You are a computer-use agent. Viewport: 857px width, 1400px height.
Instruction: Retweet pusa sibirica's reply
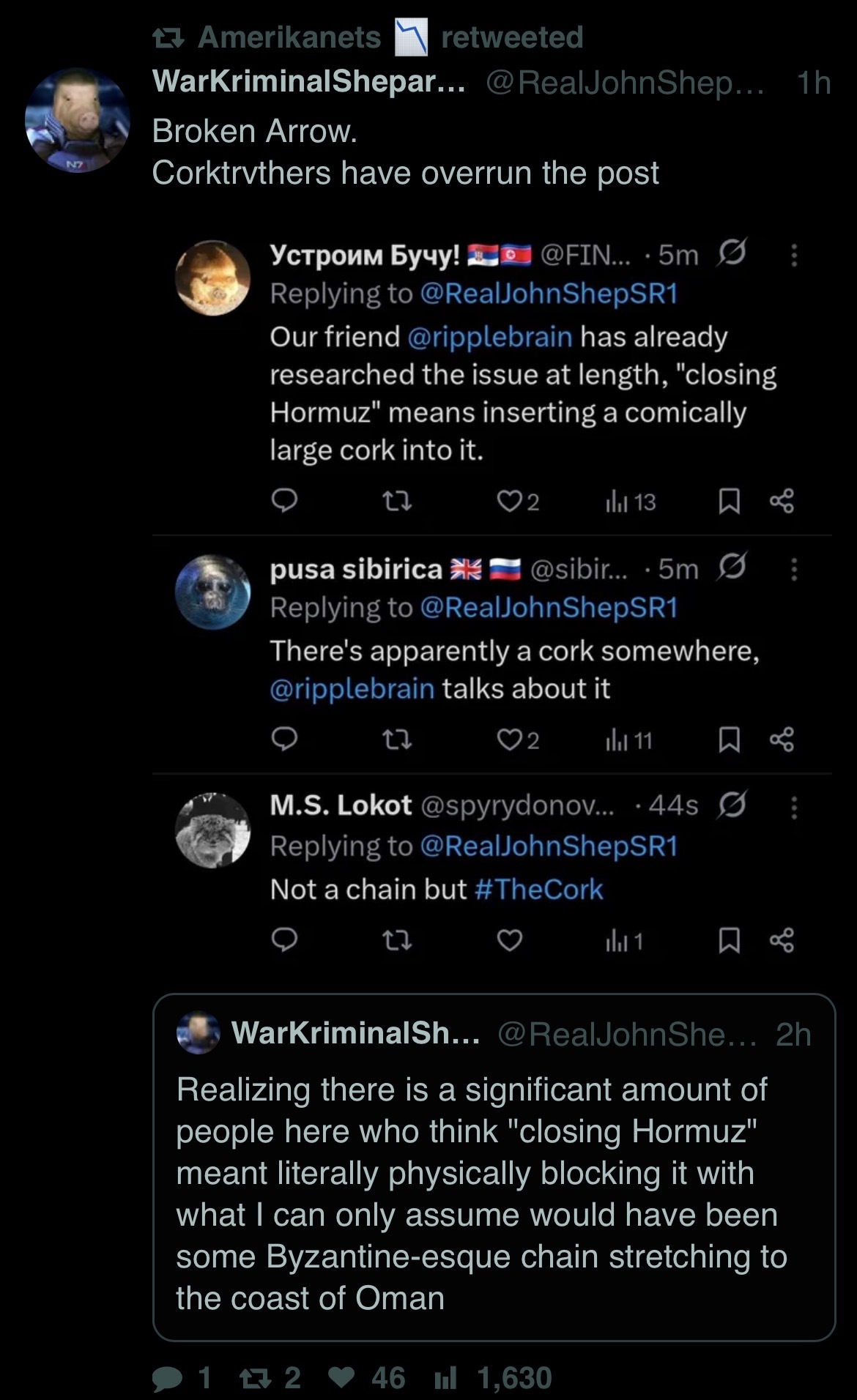[x=398, y=740]
